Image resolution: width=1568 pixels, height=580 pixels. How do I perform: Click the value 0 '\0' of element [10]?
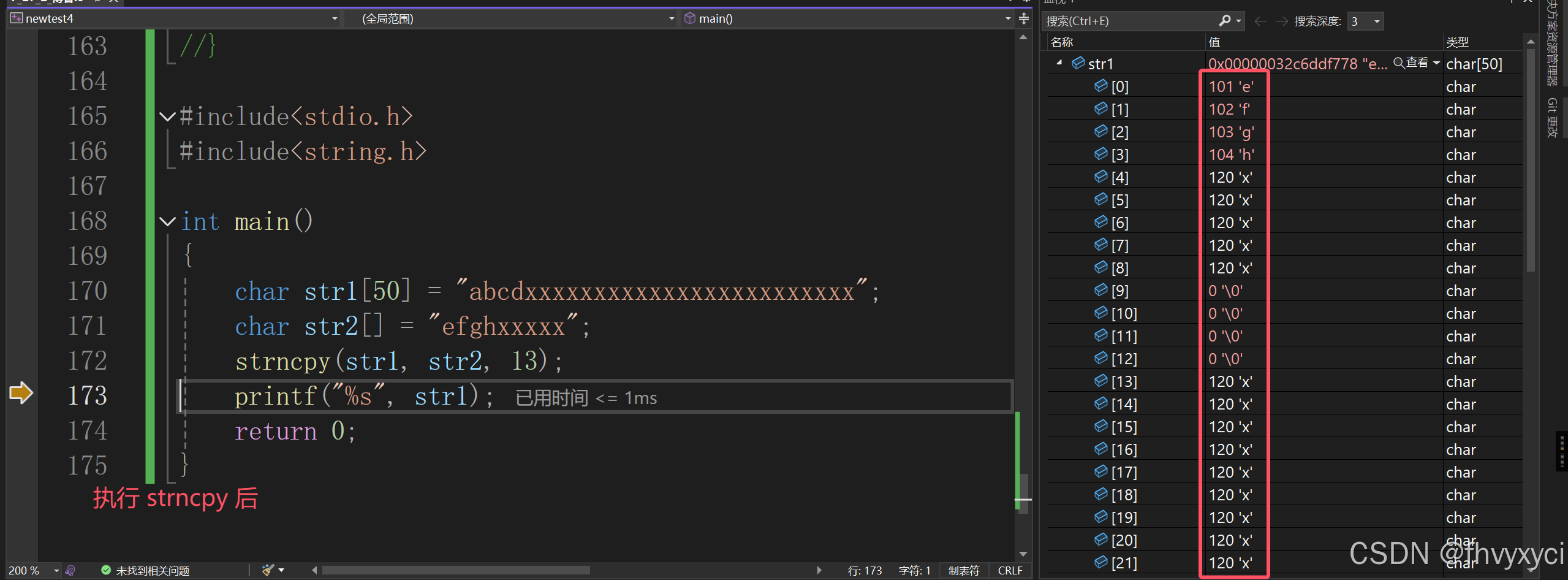1225,313
